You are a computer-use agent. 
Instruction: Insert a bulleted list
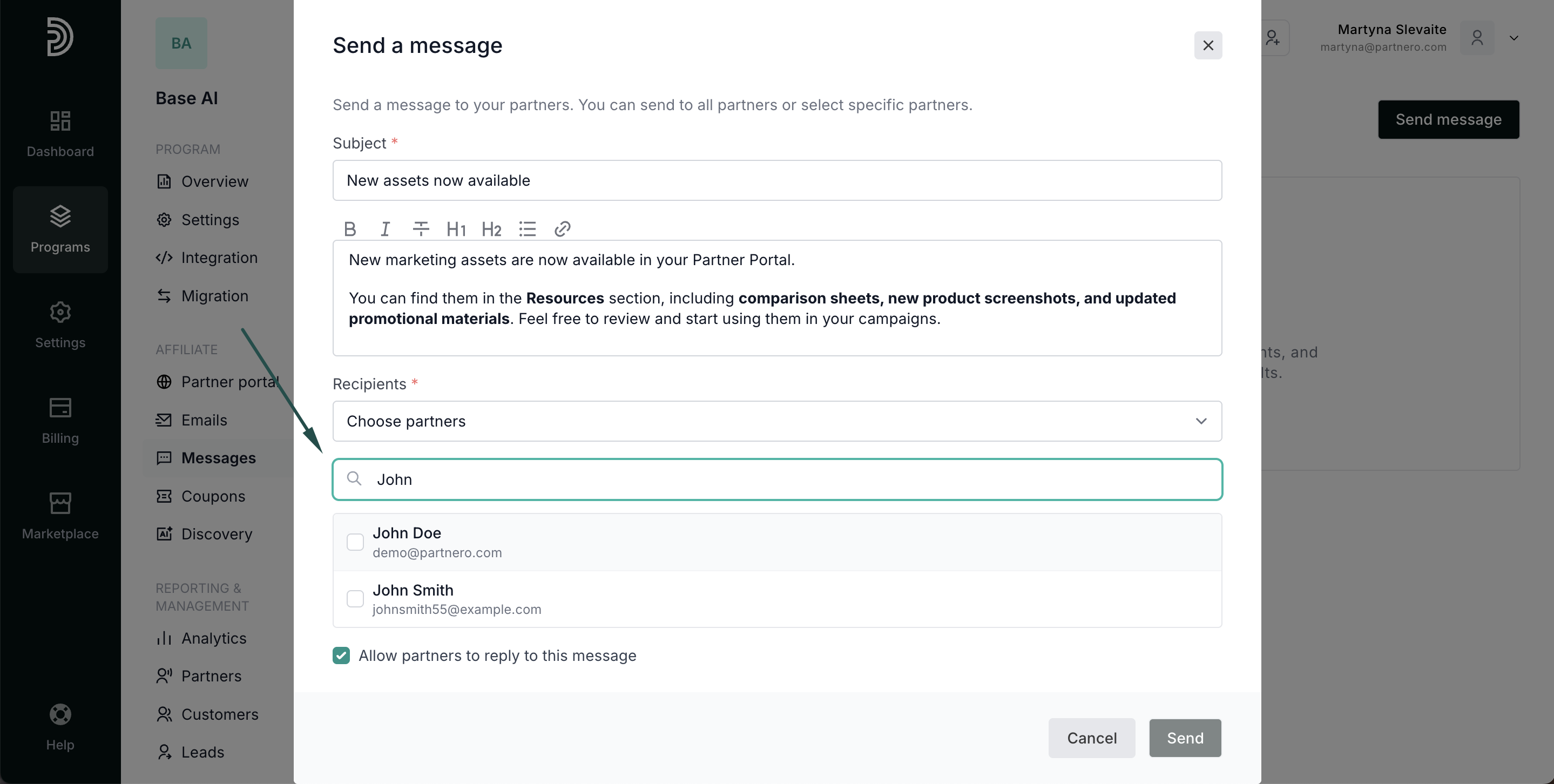(x=527, y=229)
